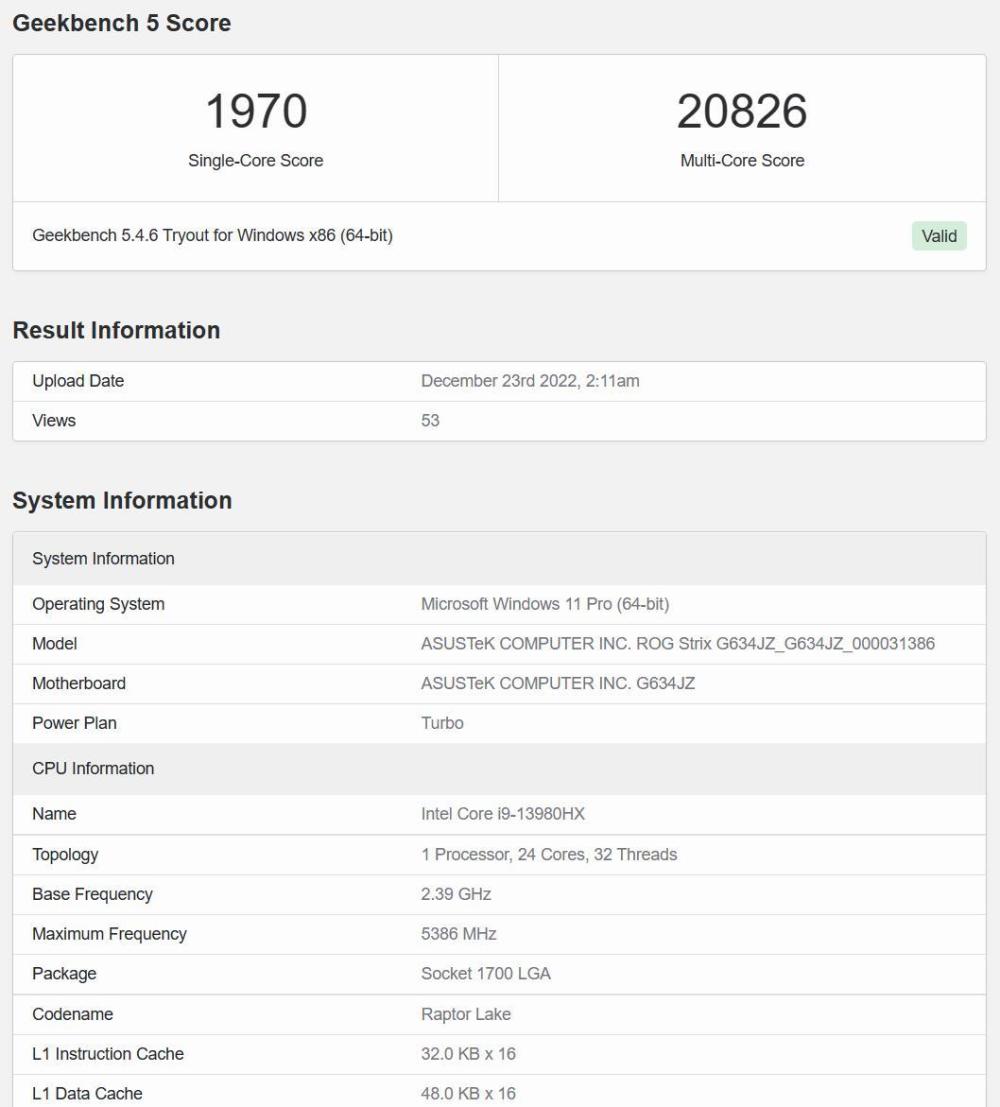
Task: Select the views count 53
Action: coord(430,421)
